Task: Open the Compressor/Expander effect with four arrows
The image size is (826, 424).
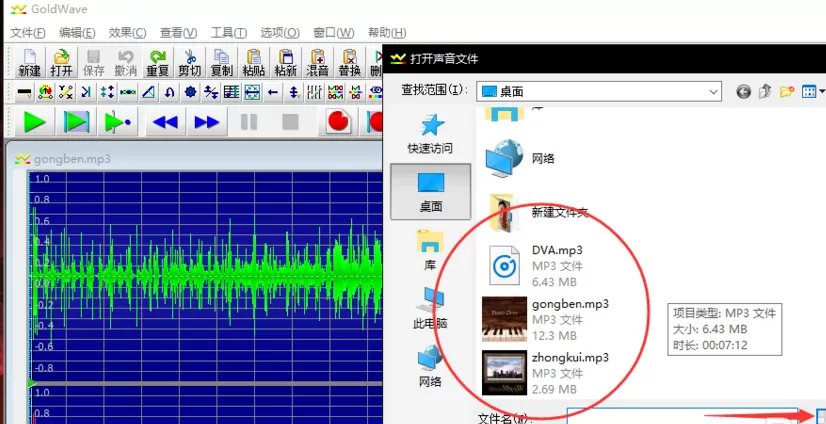Action: [x=107, y=93]
